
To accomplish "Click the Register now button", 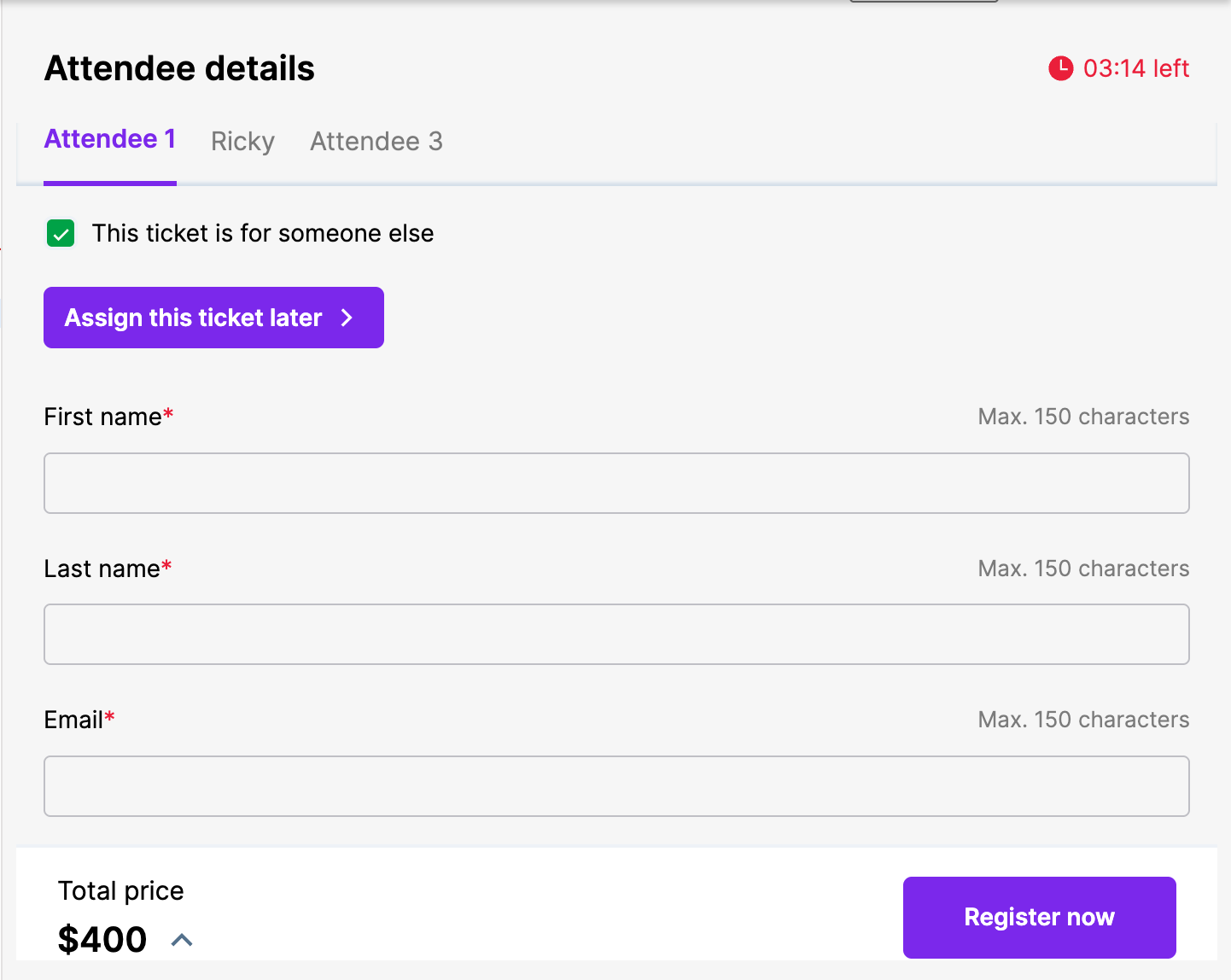I will pos(1039,917).
